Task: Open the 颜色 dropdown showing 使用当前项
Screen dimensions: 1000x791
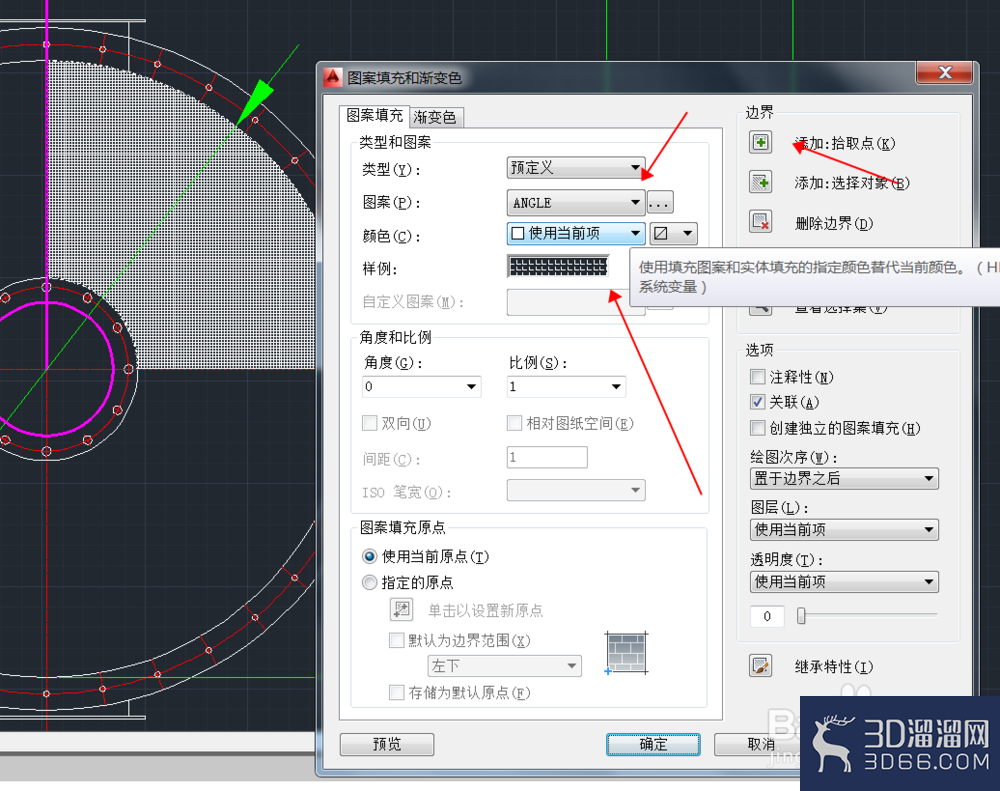Action: 575,233
